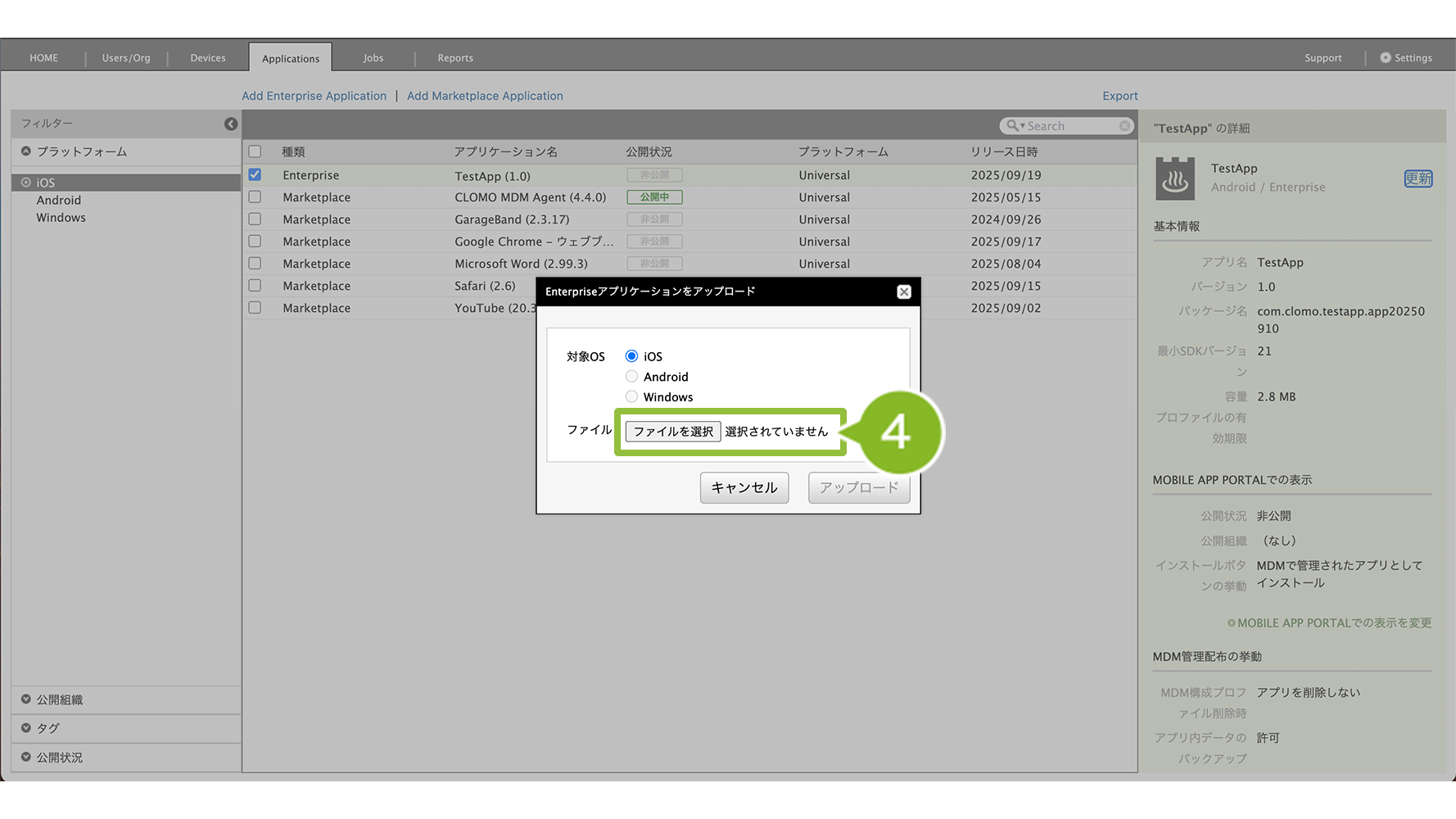Clear the search field with X icon
The height and width of the screenshot is (819, 1456).
coord(1124,125)
